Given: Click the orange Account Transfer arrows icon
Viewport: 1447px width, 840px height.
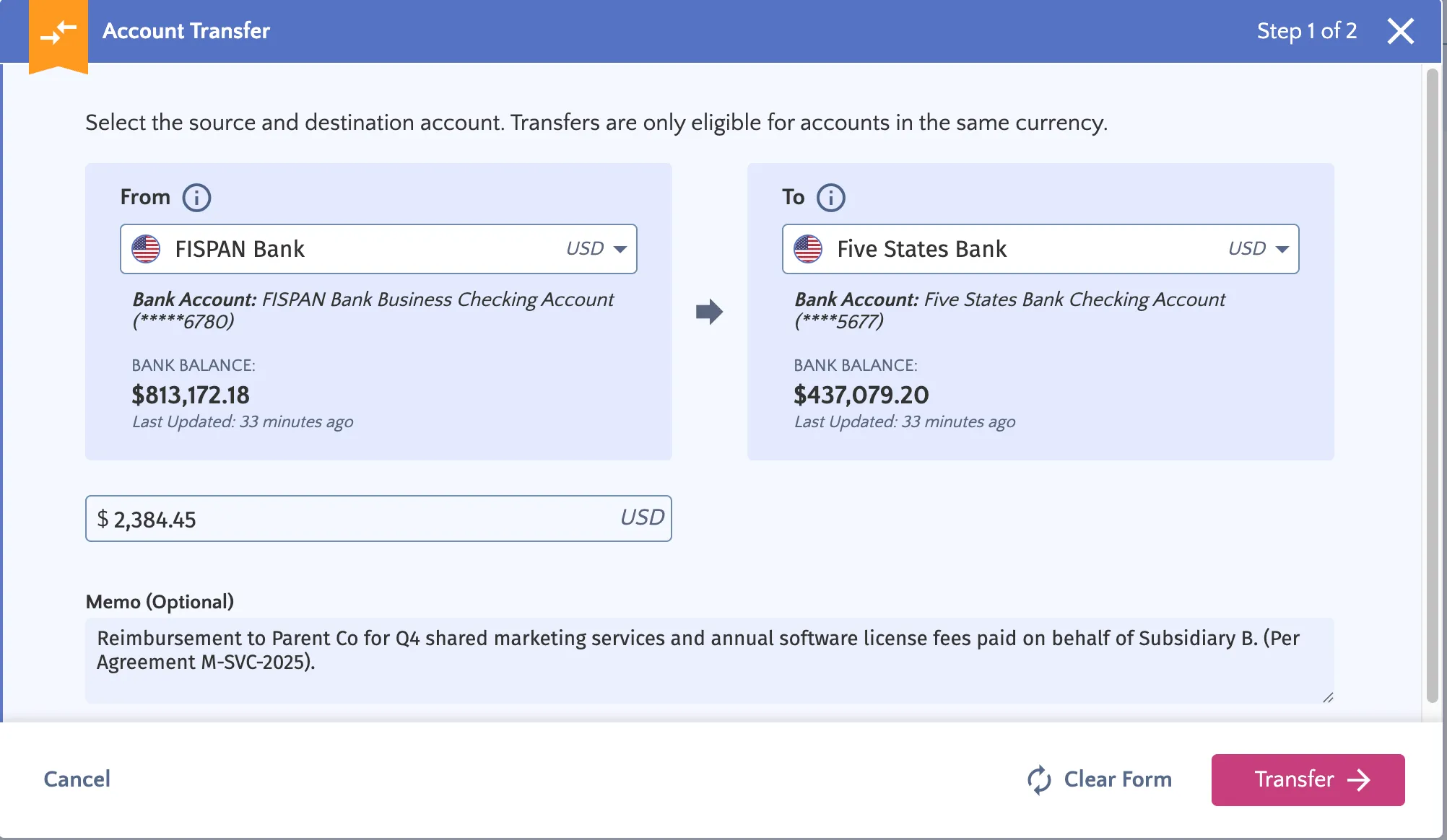Looking at the screenshot, I should click(58, 33).
